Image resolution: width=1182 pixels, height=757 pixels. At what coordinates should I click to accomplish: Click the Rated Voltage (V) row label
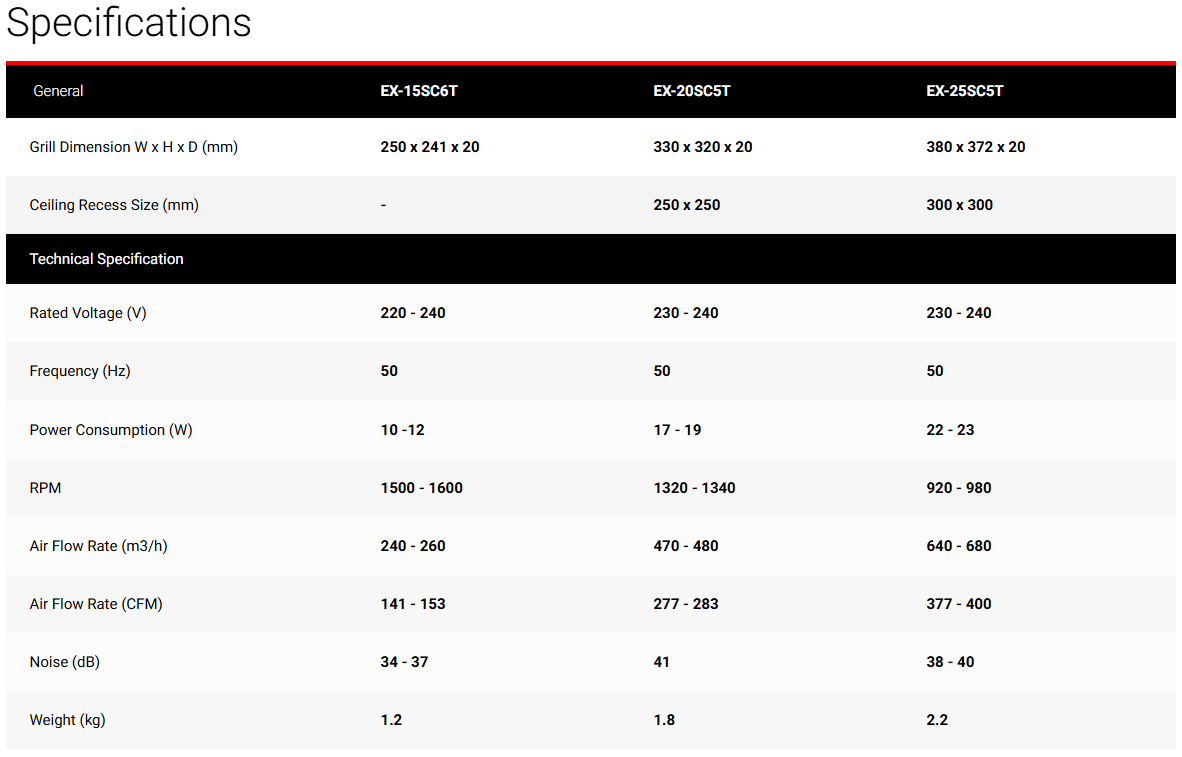(x=88, y=313)
